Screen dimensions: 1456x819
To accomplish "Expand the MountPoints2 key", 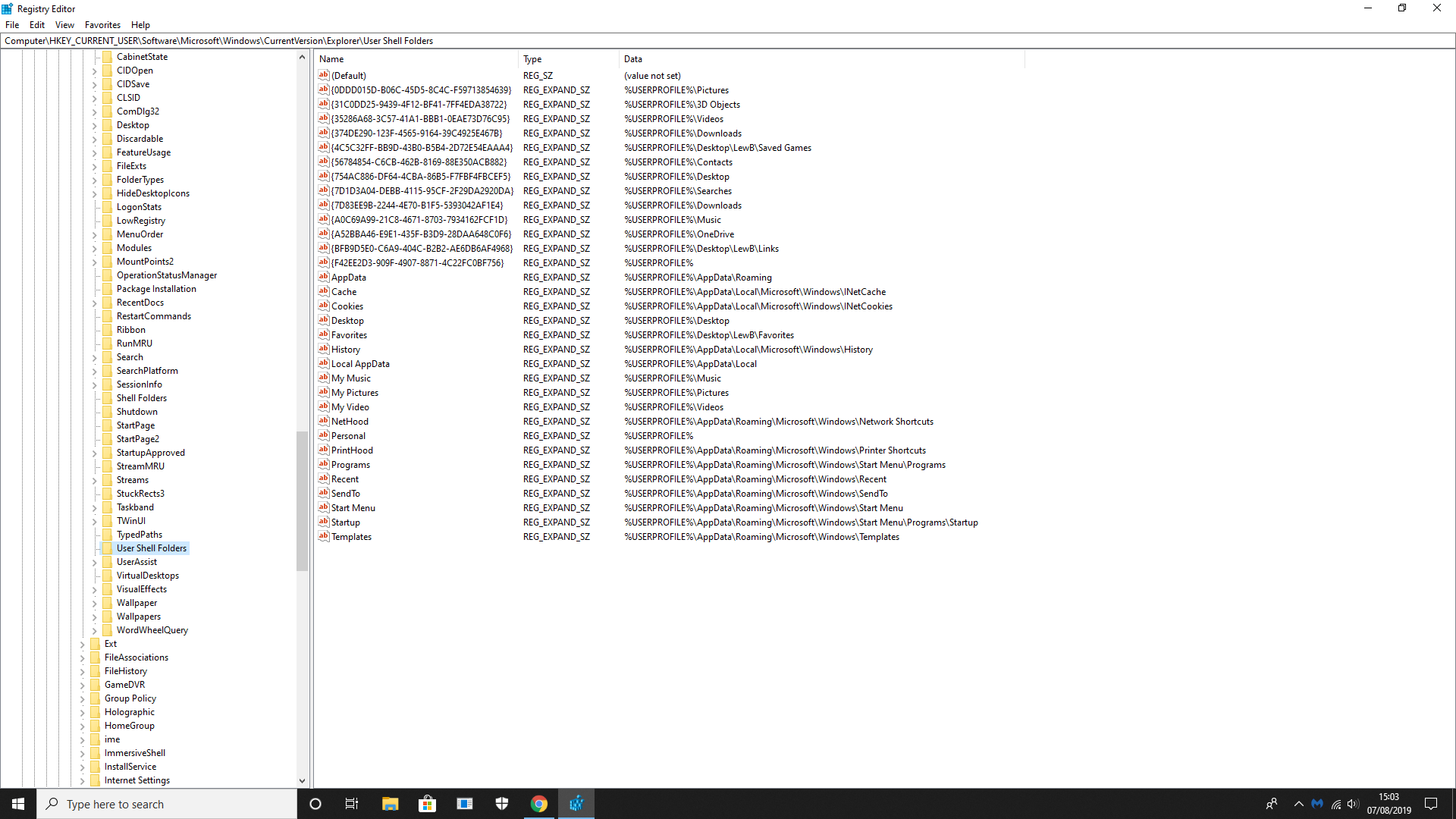I will click(95, 262).
